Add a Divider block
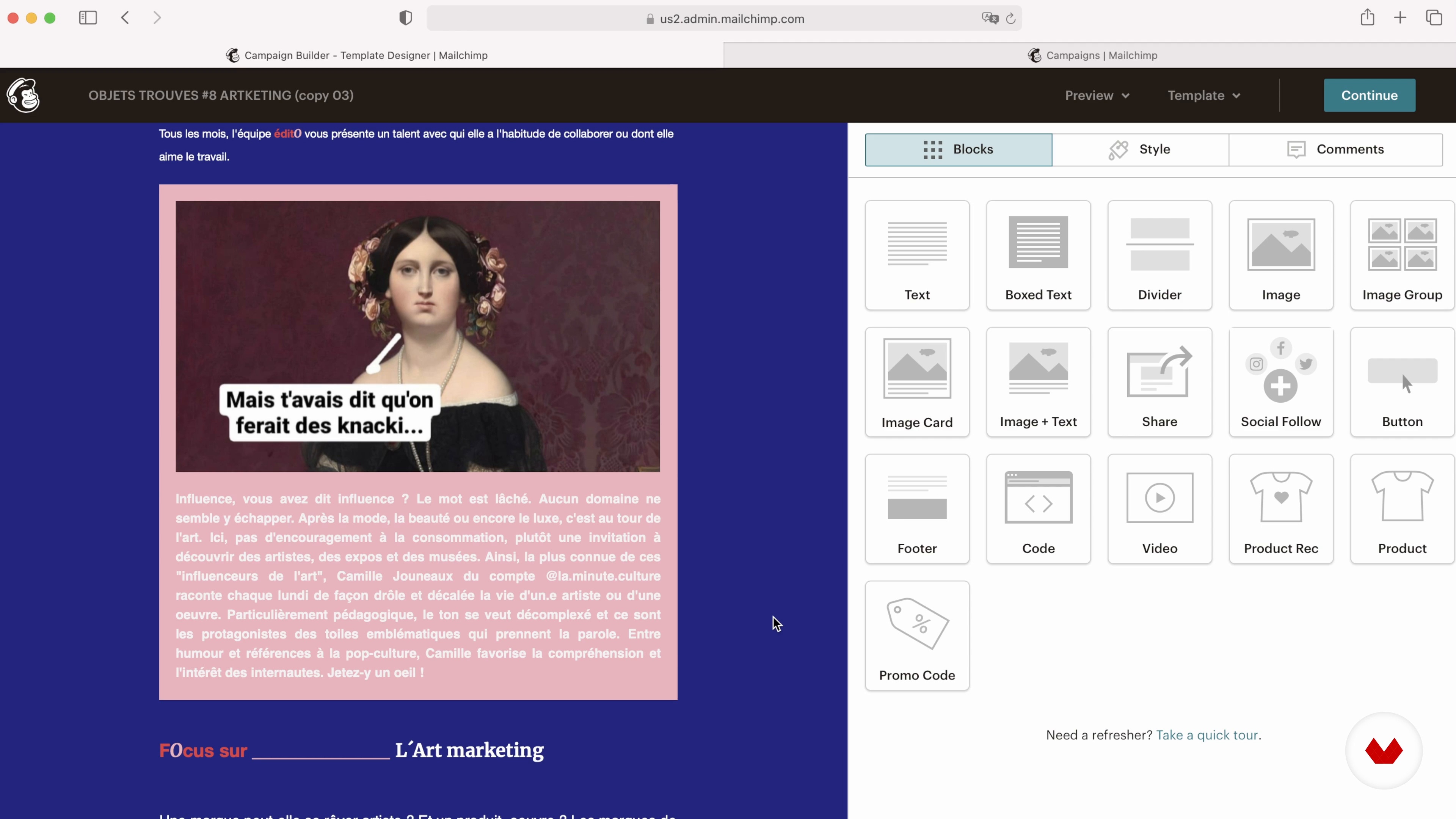This screenshot has height=819, width=1456. (x=1160, y=255)
